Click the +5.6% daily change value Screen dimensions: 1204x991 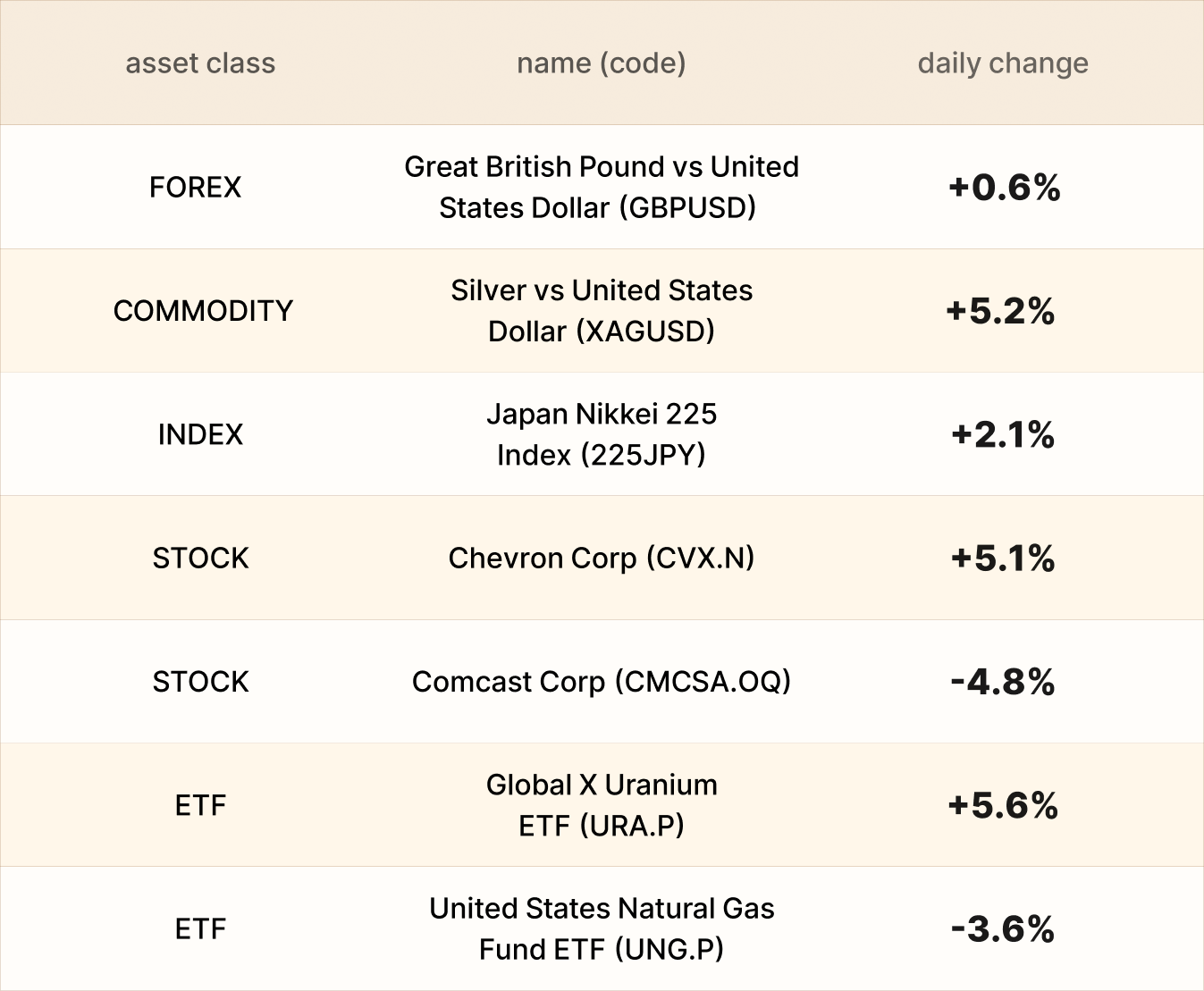[1003, 805]
